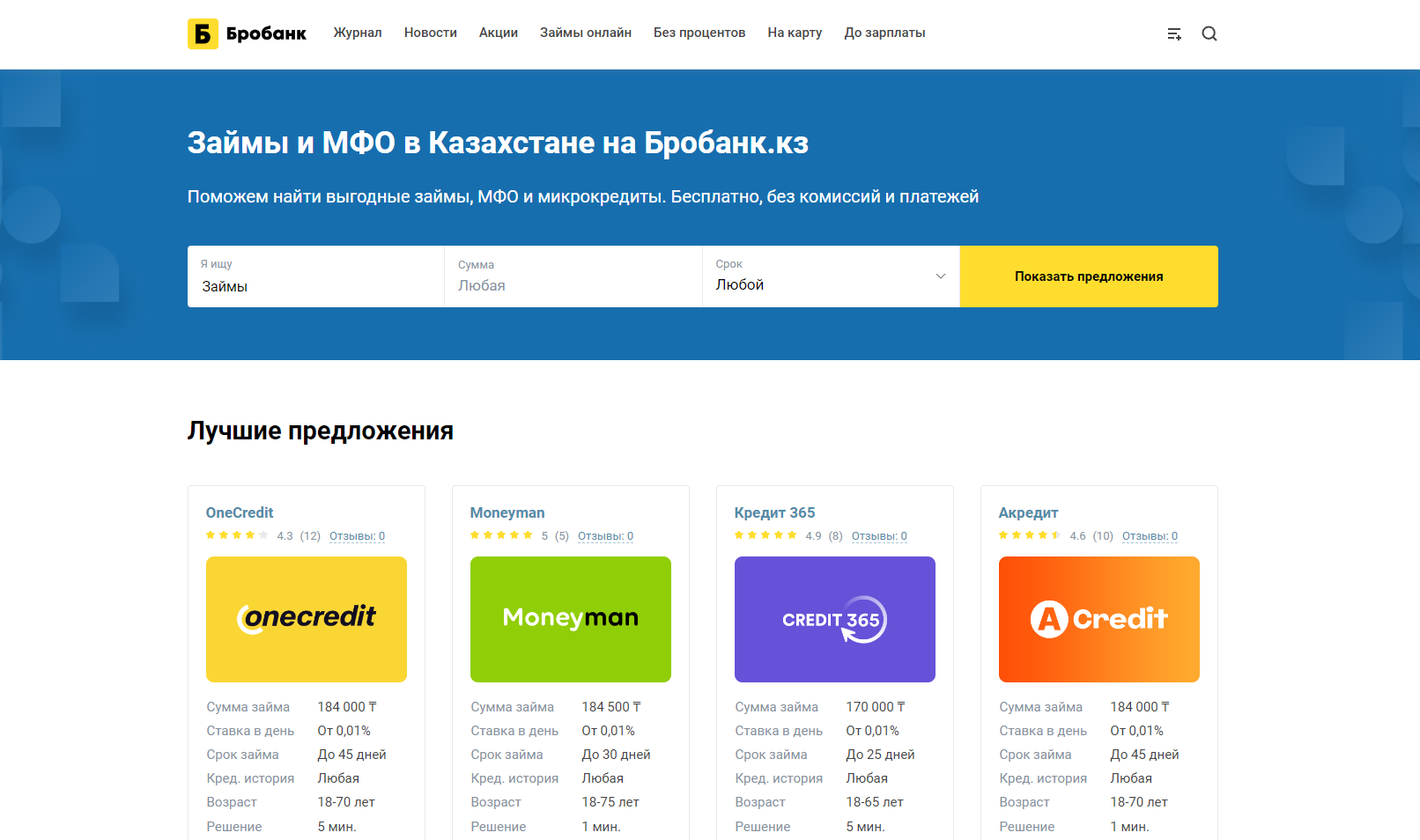The width and height of the screenshot is (1420, 840).
Task: Open Отзывы: 0 link for Moneyman
Action: [605, 536]
